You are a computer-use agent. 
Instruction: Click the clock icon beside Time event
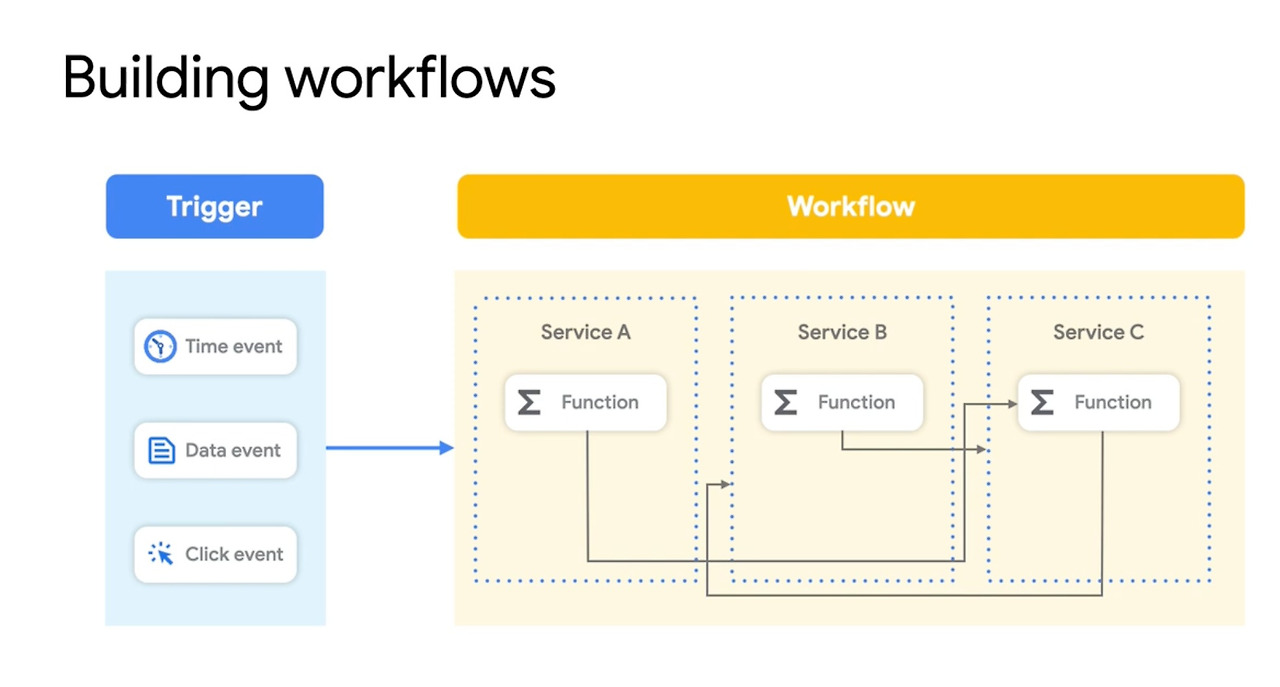pos(160,347)
